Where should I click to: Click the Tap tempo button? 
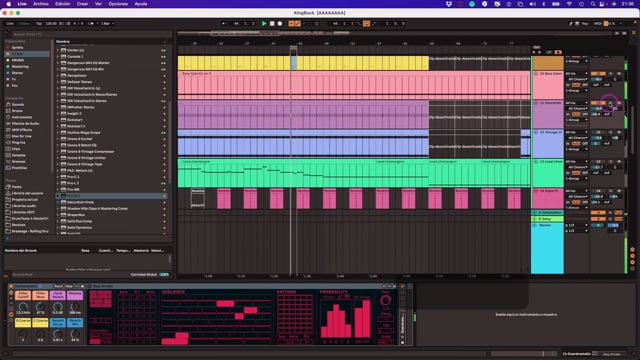tap(39, 24)
